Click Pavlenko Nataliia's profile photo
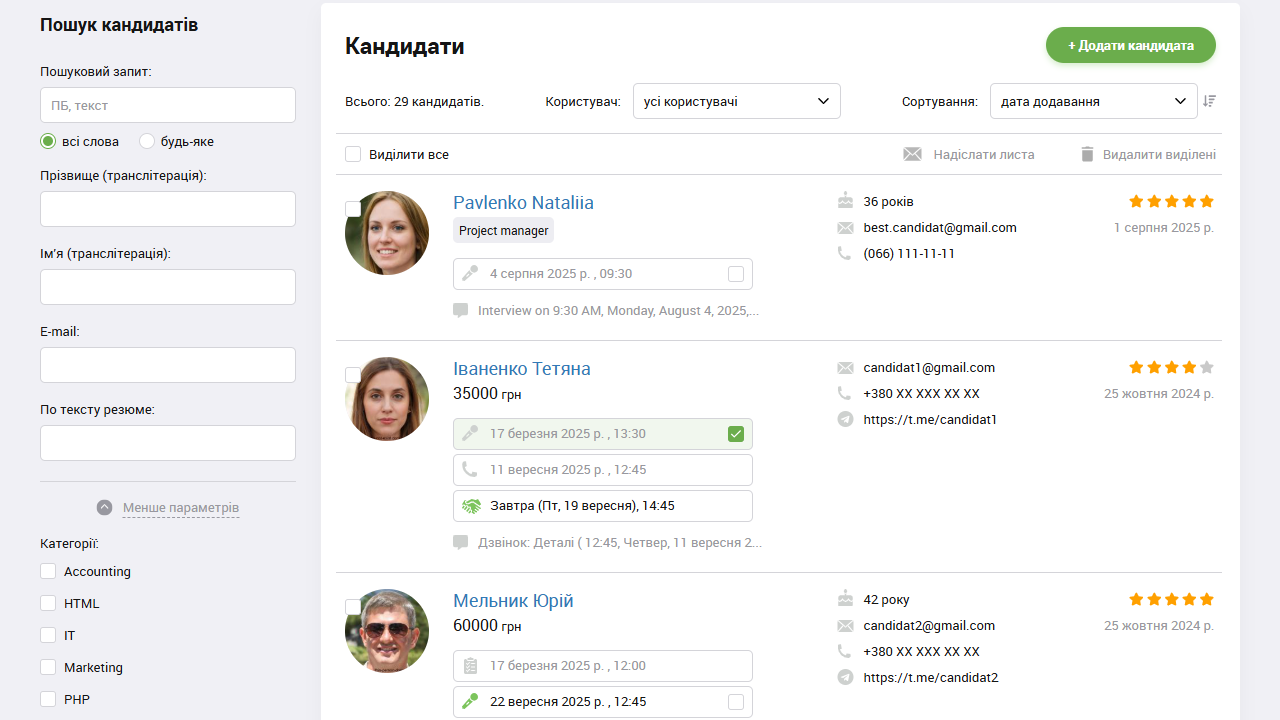Viewport: 1280px width, 720px height. click(387, 234)
